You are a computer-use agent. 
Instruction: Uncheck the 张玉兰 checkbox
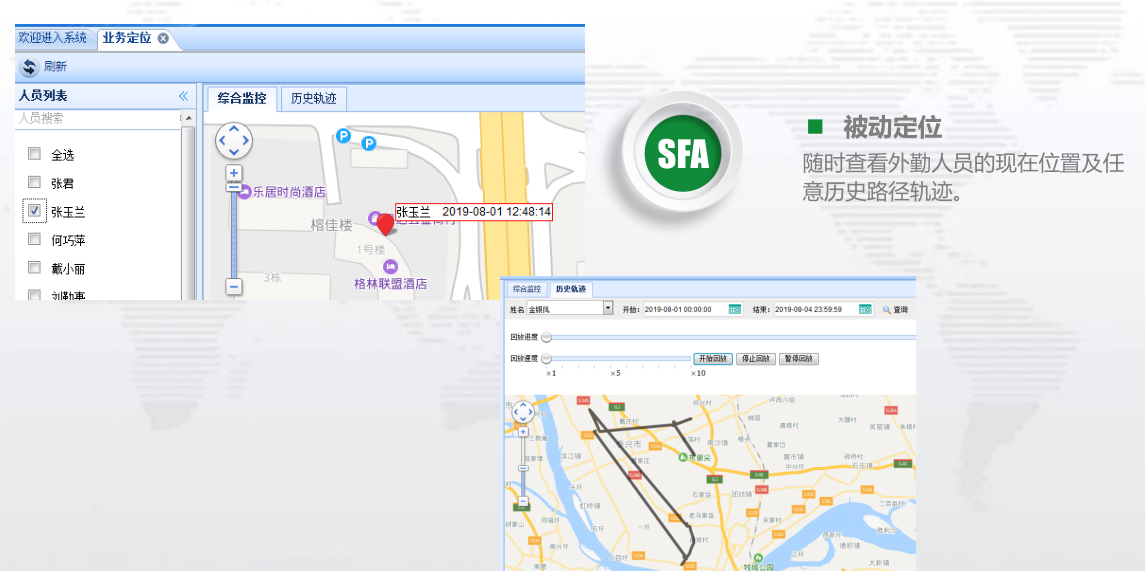click(x=34, y=211)
